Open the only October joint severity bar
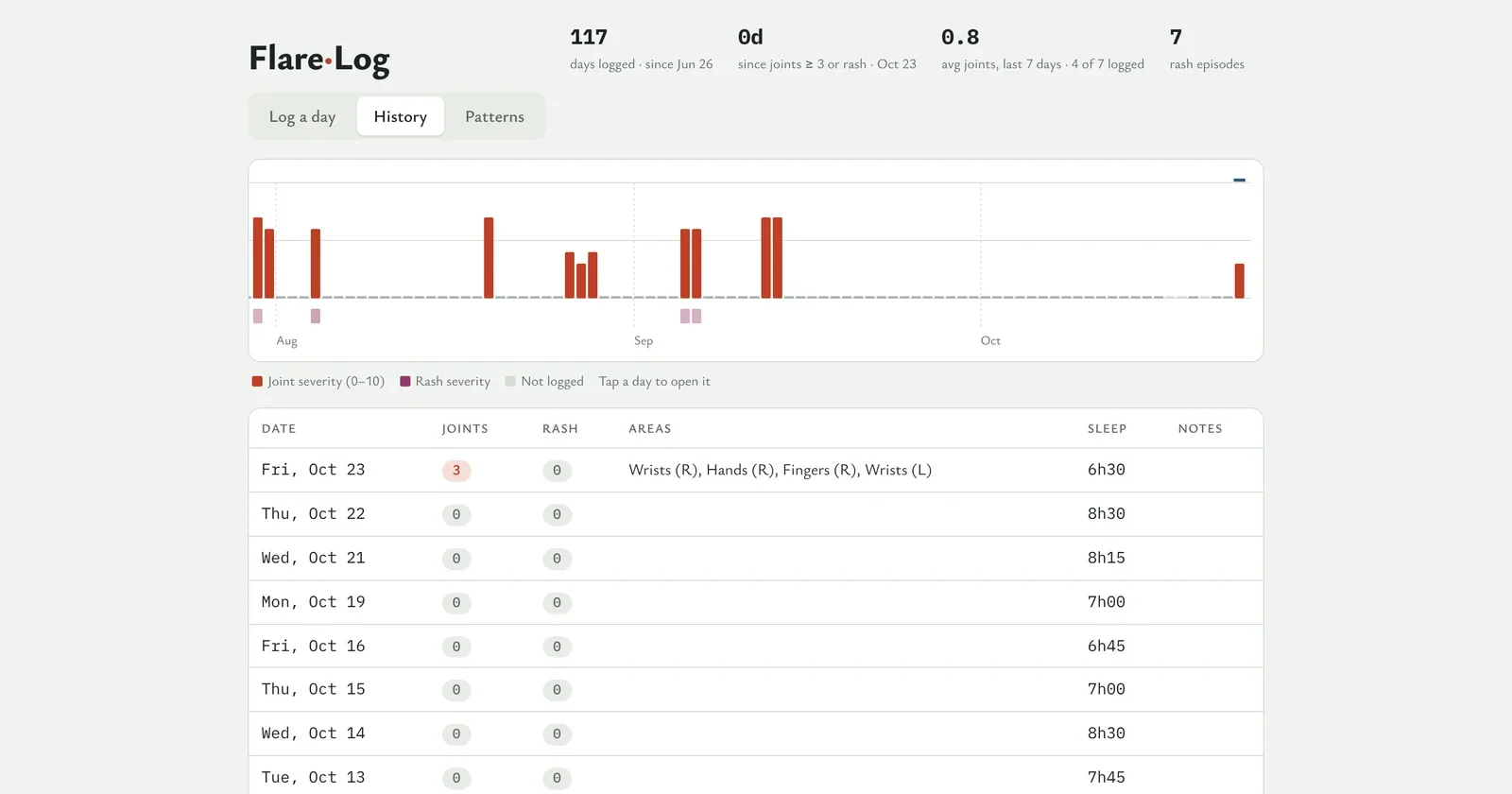Screen dimensions: 1512x794 point(1240,281)
